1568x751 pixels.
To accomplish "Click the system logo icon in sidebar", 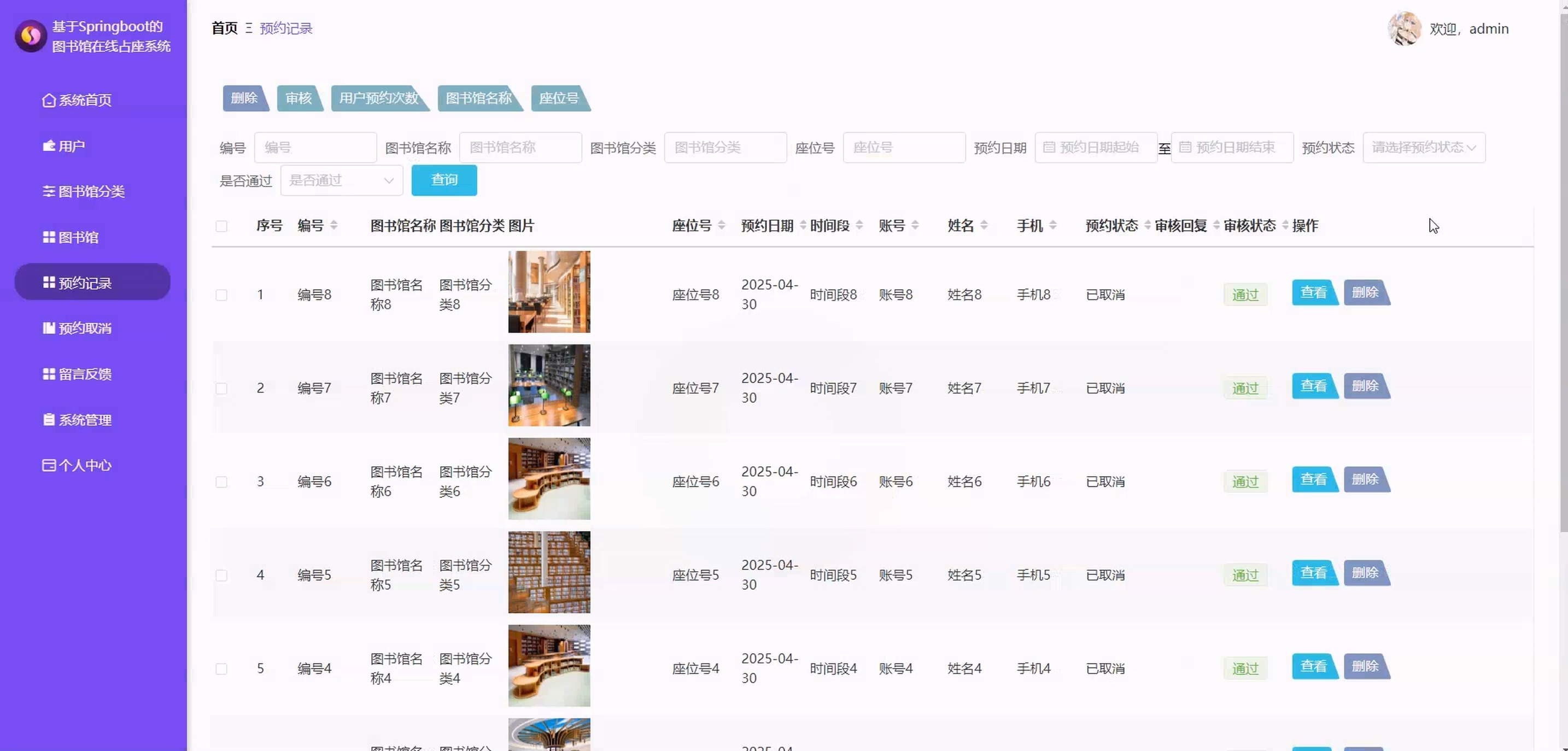I will [31, 36].
